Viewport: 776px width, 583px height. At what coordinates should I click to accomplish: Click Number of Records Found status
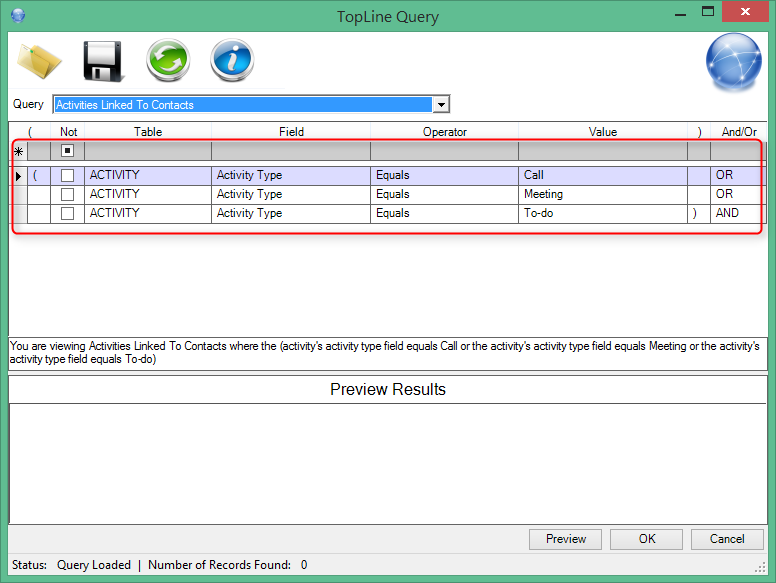228,565
